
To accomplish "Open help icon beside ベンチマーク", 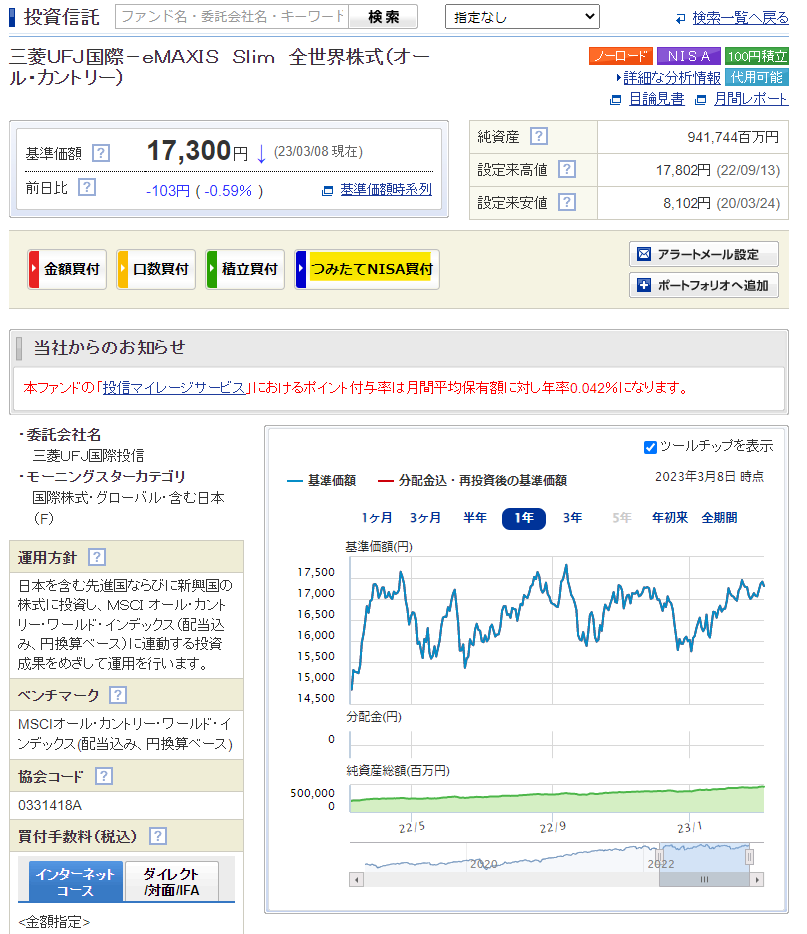I will click(x=118, y=695).
